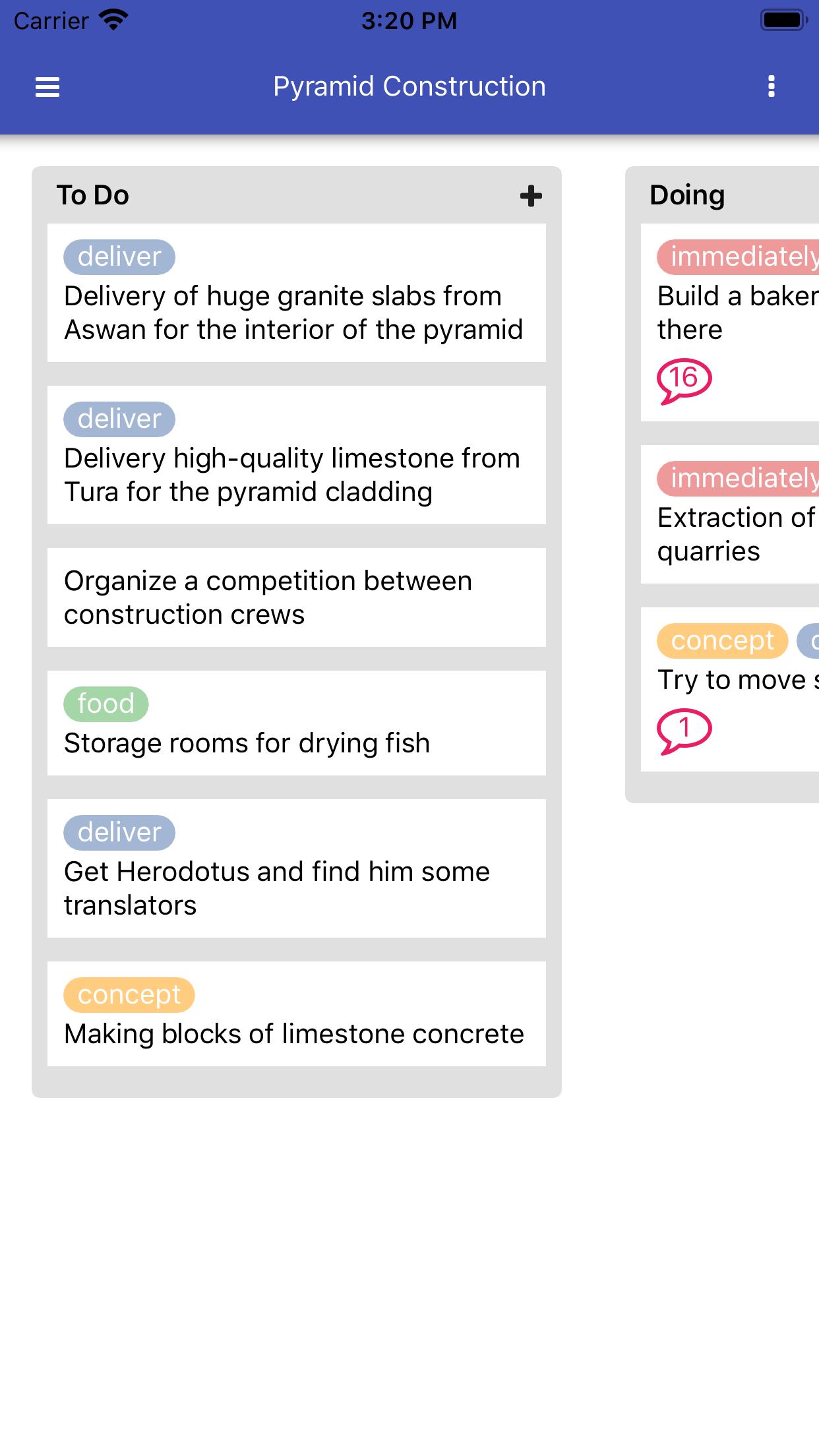This screenshot has width=819, height=1456.
Task: Open the Tura limestone delivery card
Action: coord(297,455)
